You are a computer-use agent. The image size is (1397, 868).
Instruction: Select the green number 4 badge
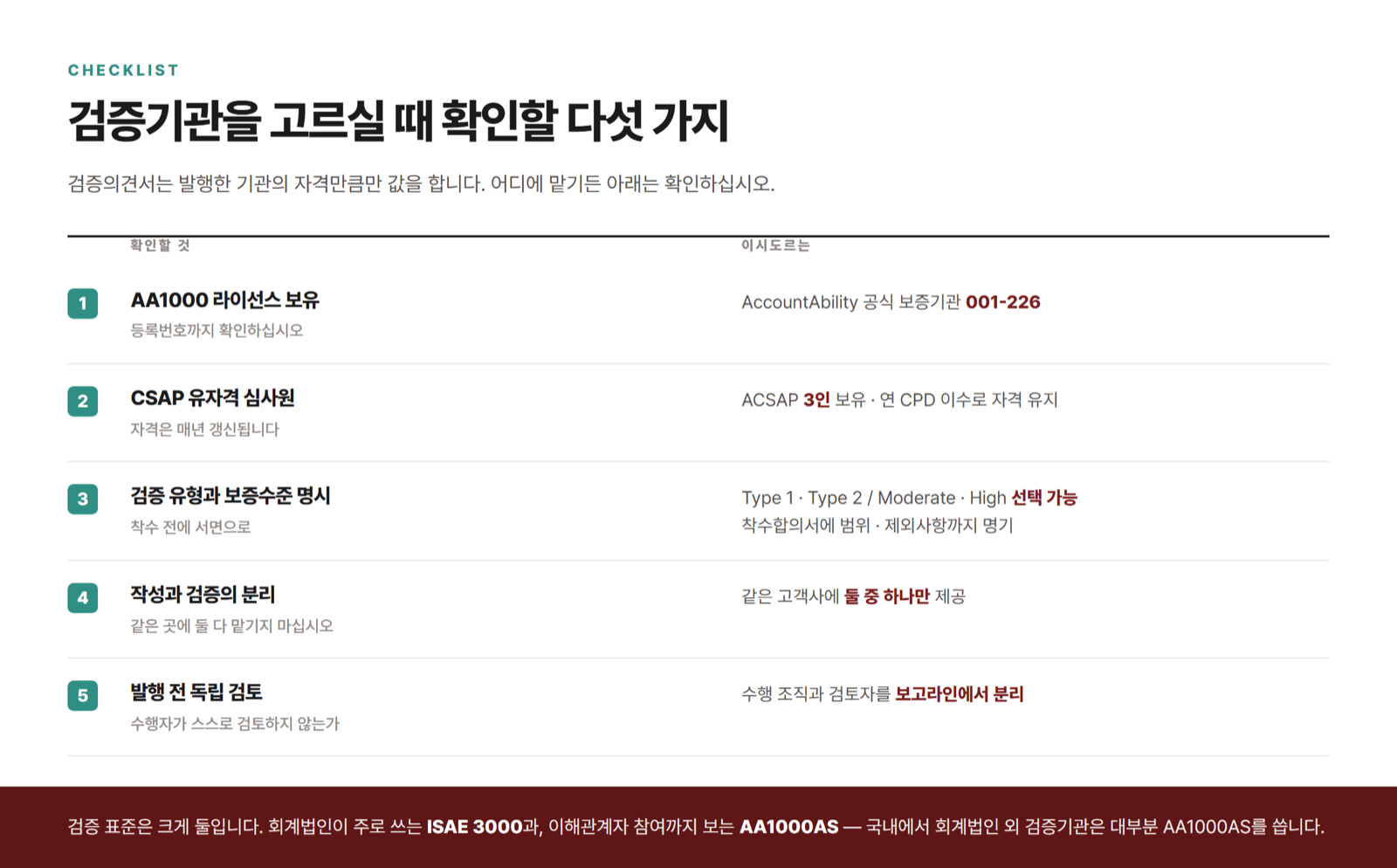click(83, 597)
